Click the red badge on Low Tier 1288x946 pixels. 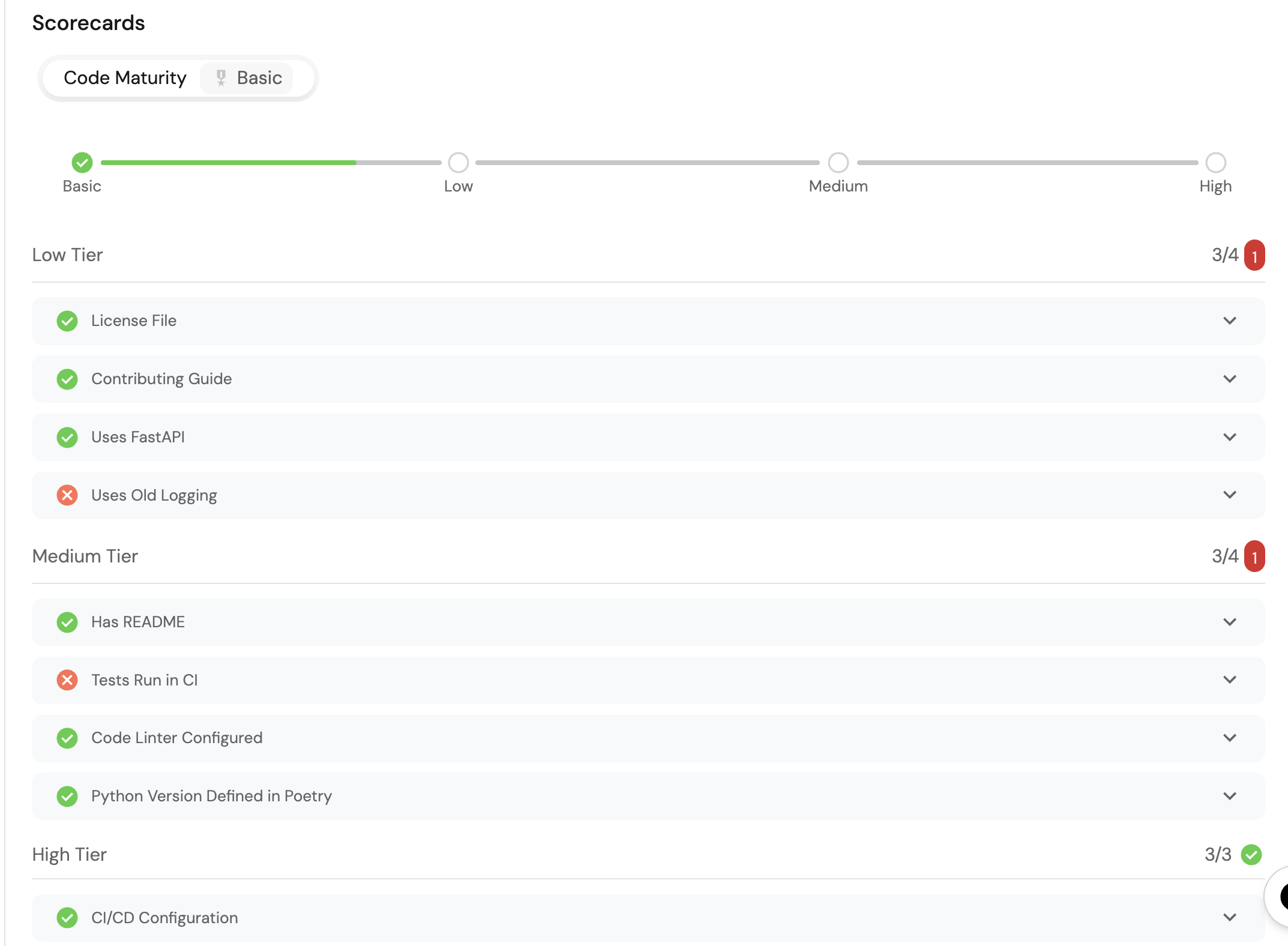[x=1254, y=256]
